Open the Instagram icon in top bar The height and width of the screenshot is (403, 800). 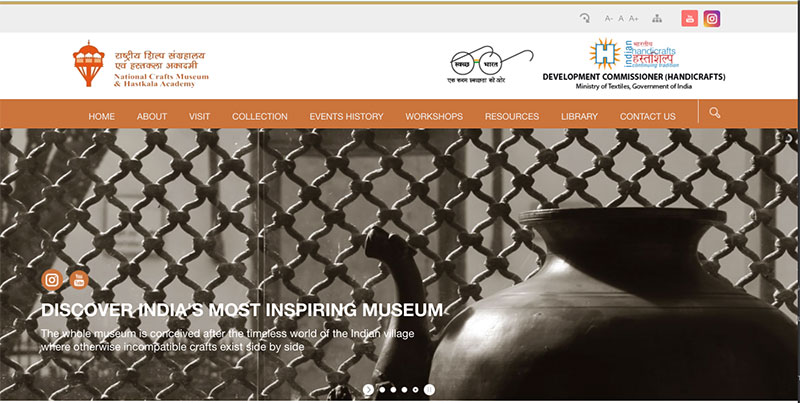click(x=712, y=19)
